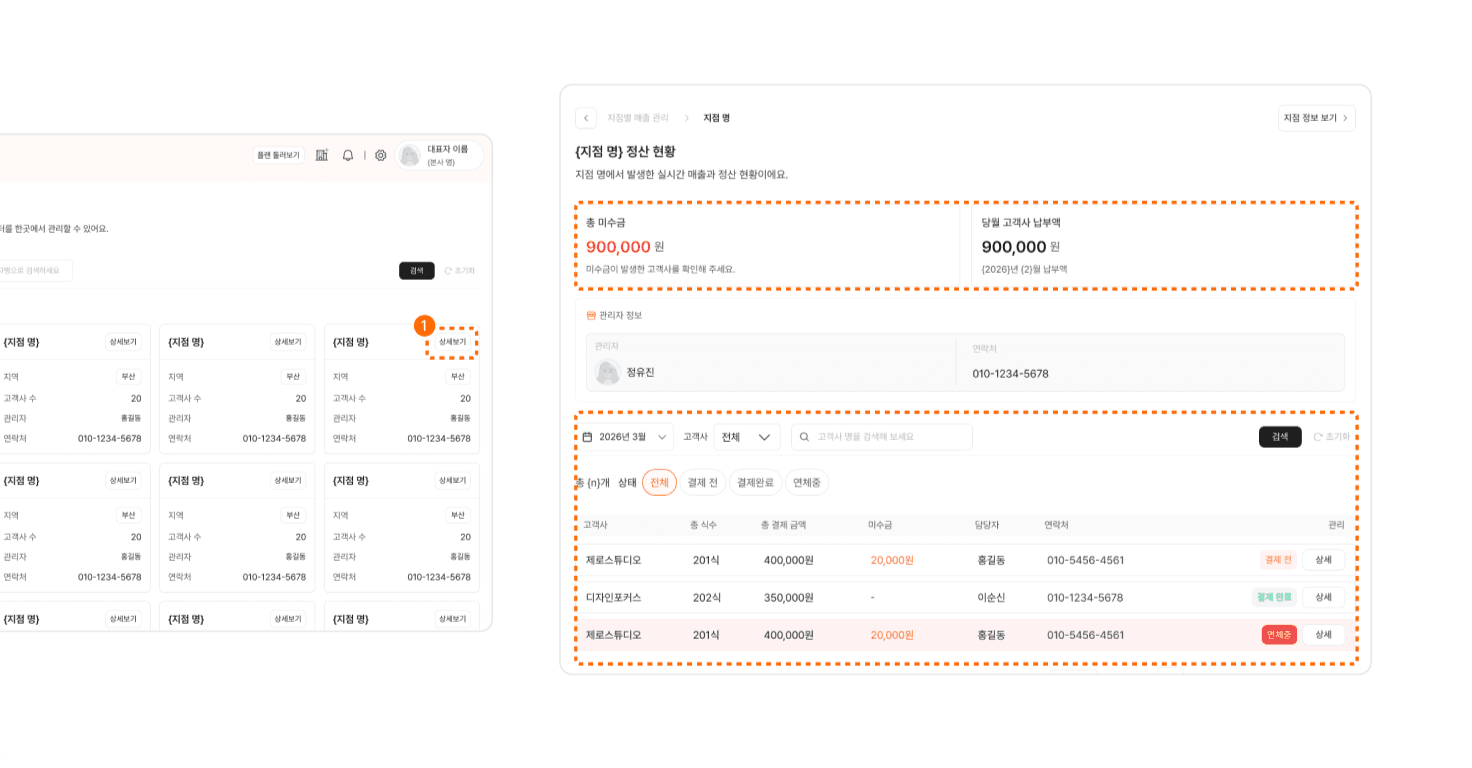This screenshot has width=1472, height=768.
Task: Select the 전체 status filter chip
Action: (659, 482)
